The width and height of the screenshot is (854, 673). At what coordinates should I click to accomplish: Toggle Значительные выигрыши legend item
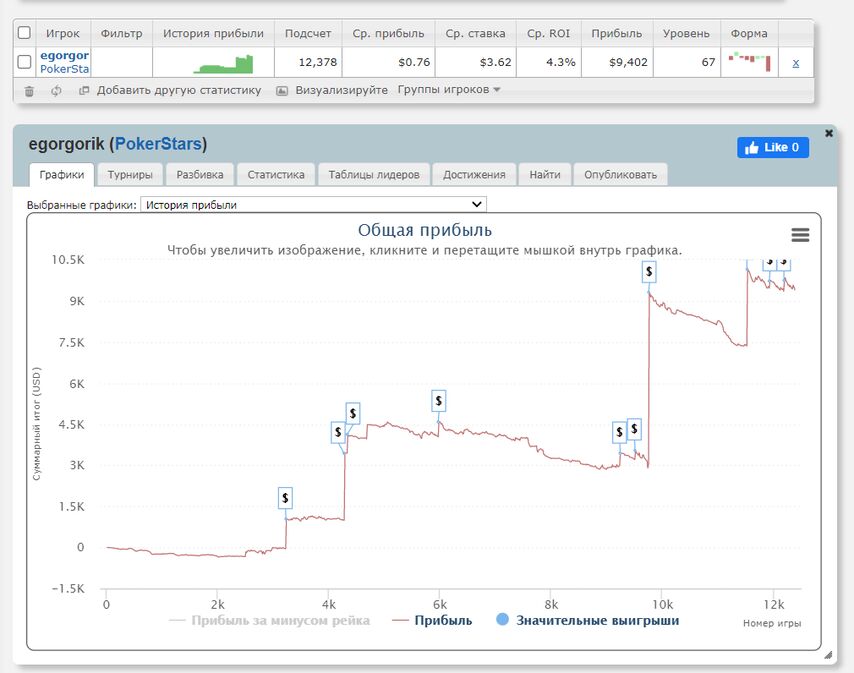point(587,620)
